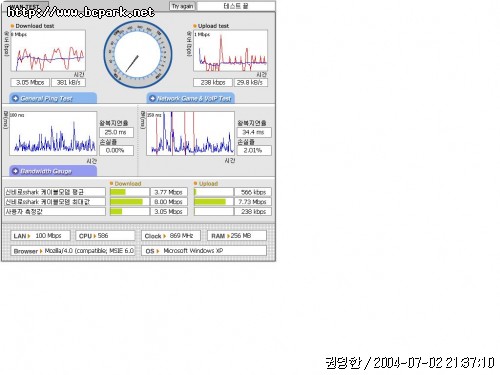The height and width of the screenshot is (375, 500).
Task: Click the Download column header in Bandwidth Gauge
Action: (128, 184)
